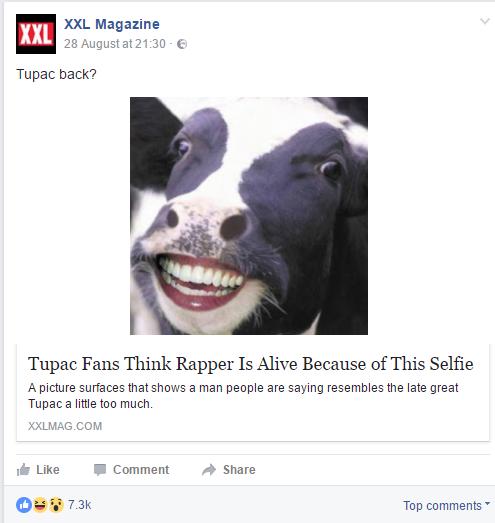This screenshot has height=523, width=495.
Task: Select the Share button label
Action: point(239,470)
